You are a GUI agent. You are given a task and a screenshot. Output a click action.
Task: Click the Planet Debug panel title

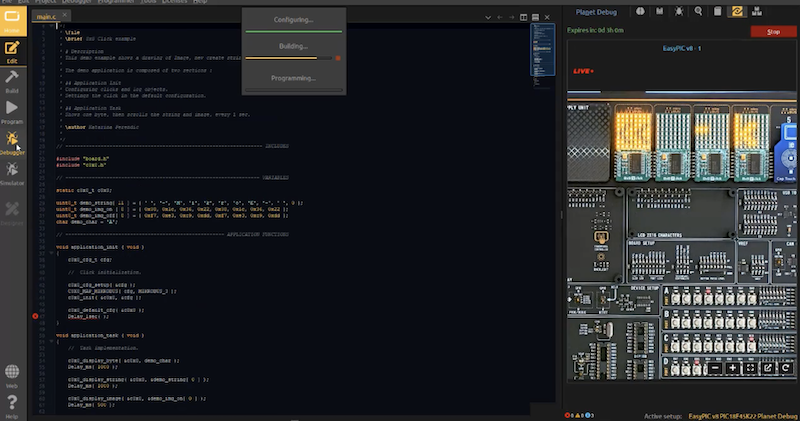pyautogui.click(x=596, y=12)
